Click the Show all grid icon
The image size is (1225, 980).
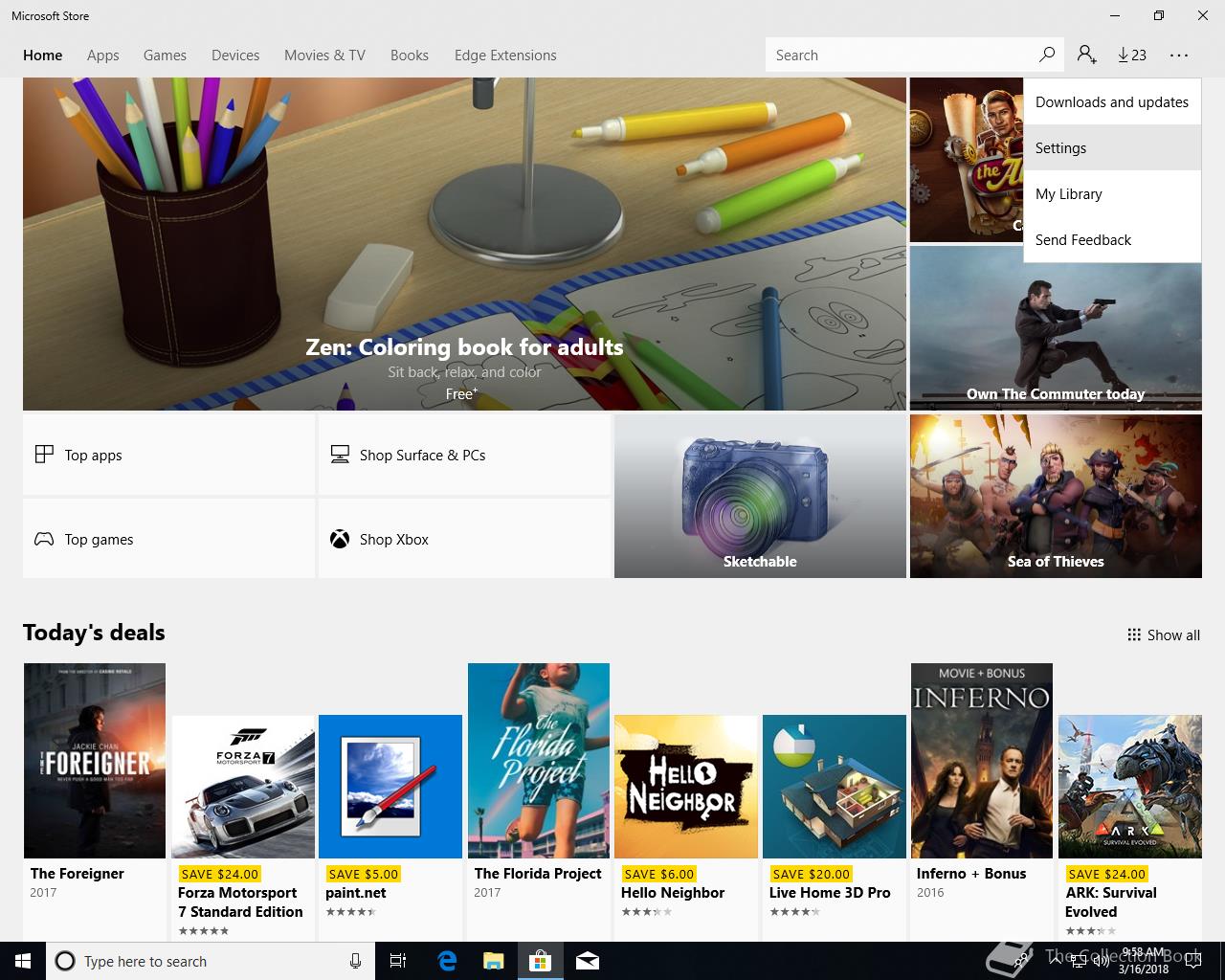[1134, 635]
